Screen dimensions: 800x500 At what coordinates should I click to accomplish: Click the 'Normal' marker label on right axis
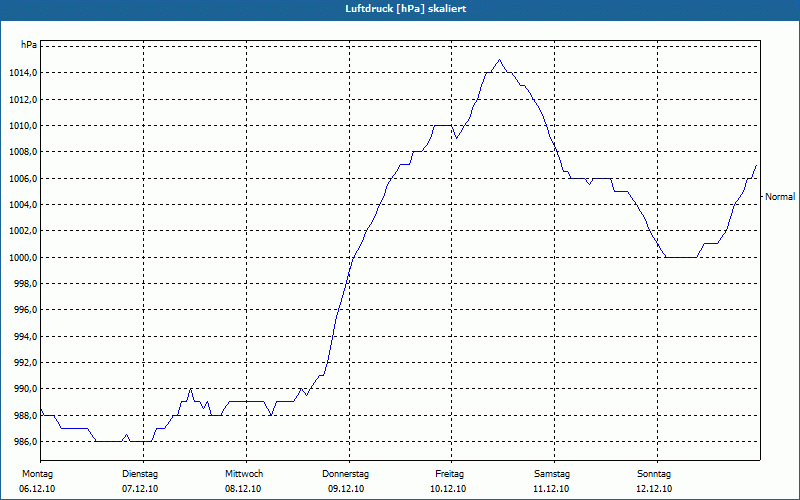[780, 196]
